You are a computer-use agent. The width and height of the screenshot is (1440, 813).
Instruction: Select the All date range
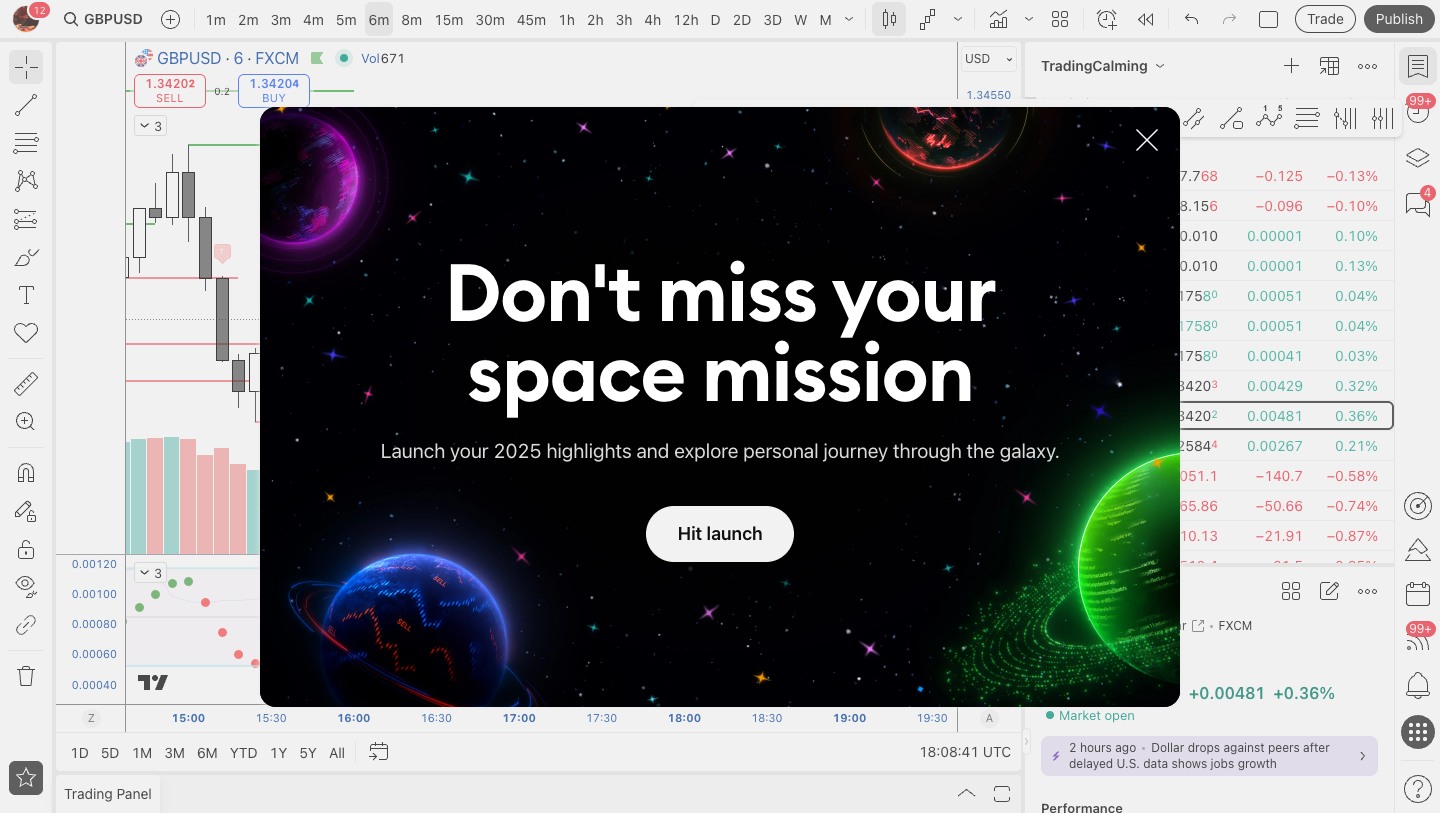(x=337, y=753)
